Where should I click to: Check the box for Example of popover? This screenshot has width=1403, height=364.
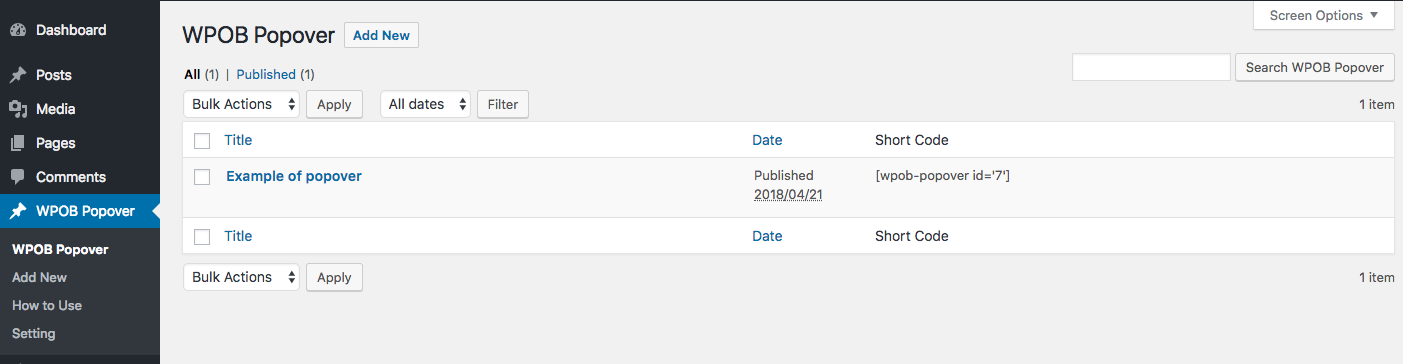202,177
